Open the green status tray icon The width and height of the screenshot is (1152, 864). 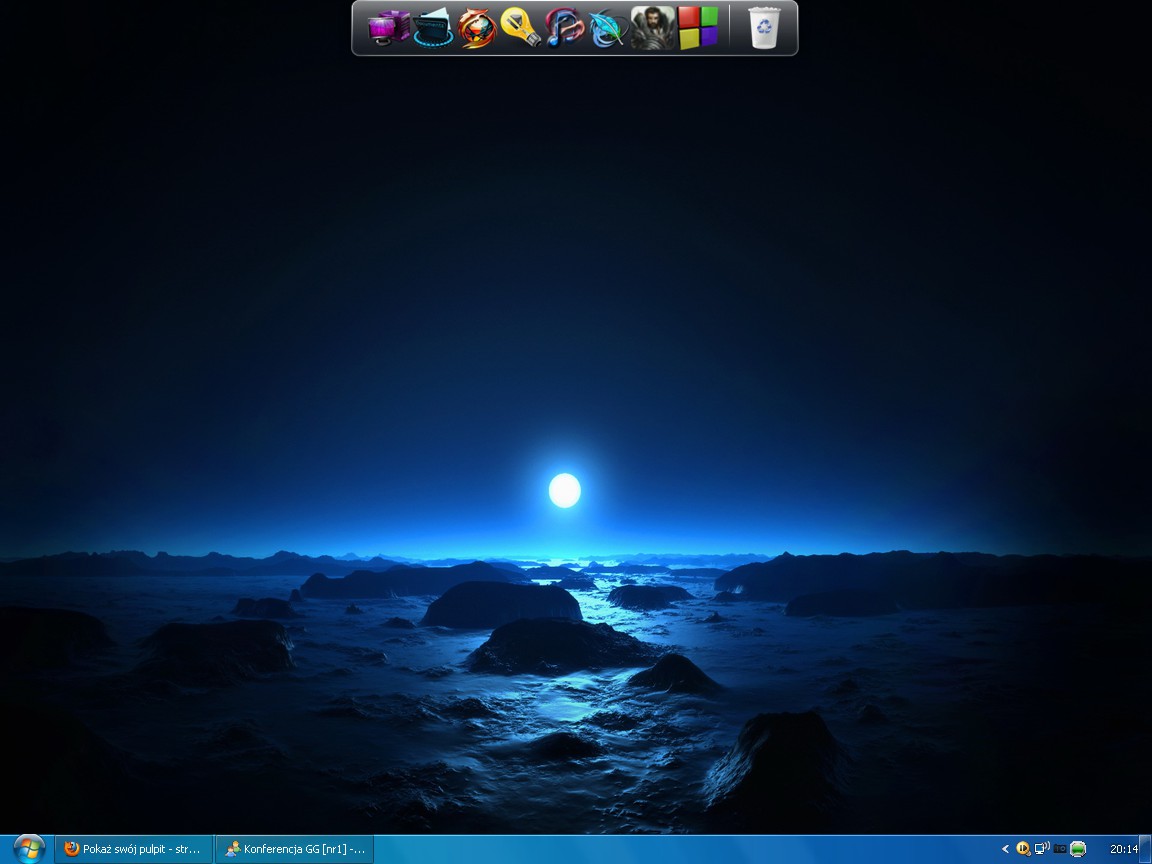[x=1078, y=849]
